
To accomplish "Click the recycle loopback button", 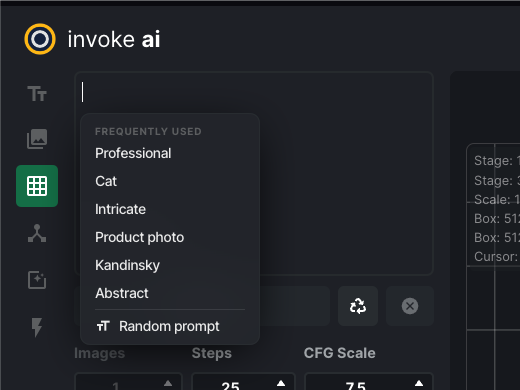I will pos(358,306).
